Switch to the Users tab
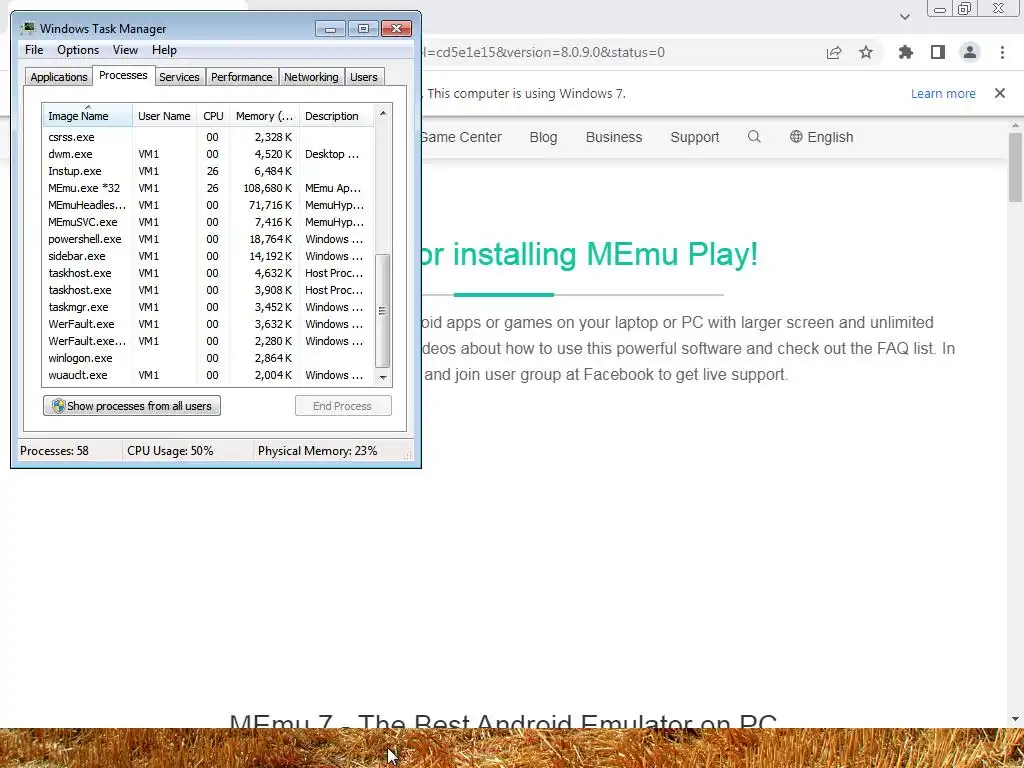Screen dimensions: 1024x768 pyautogui.click(x=364, y=77)
